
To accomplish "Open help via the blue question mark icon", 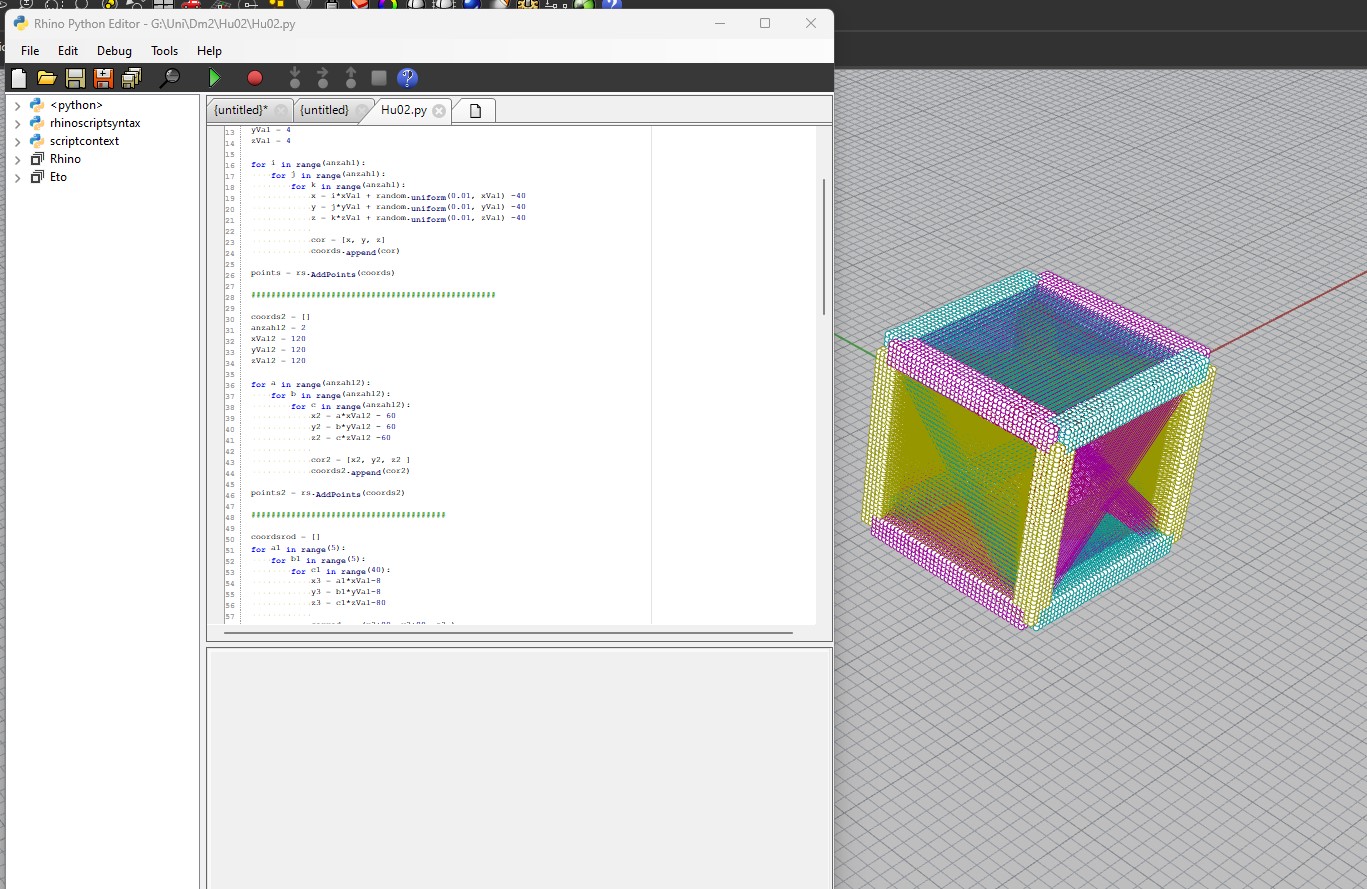I will [407, 77].
